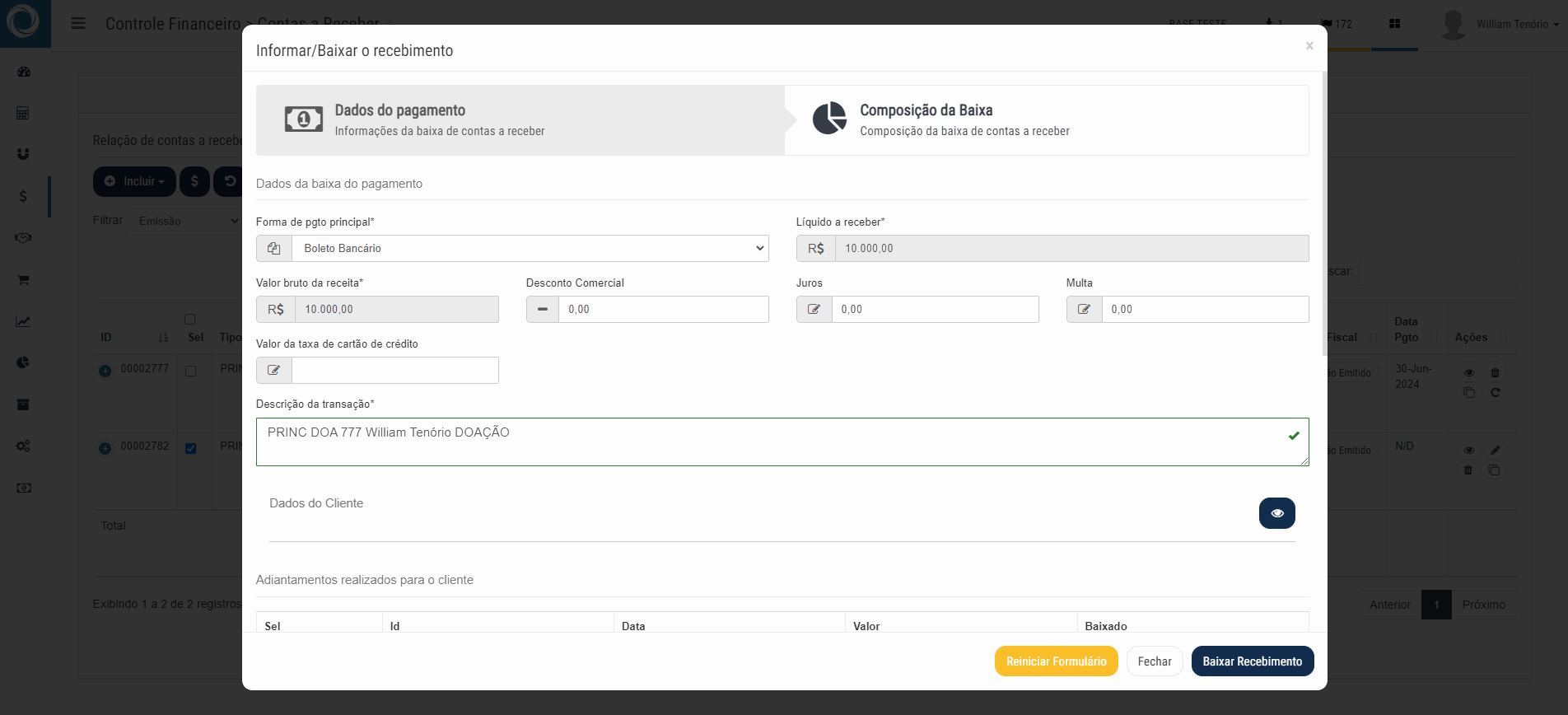Screen dimensions: 1568x715
Task: Check the checkbox for row 00002777
Action: pyautogui.click(x=191, y=372)
